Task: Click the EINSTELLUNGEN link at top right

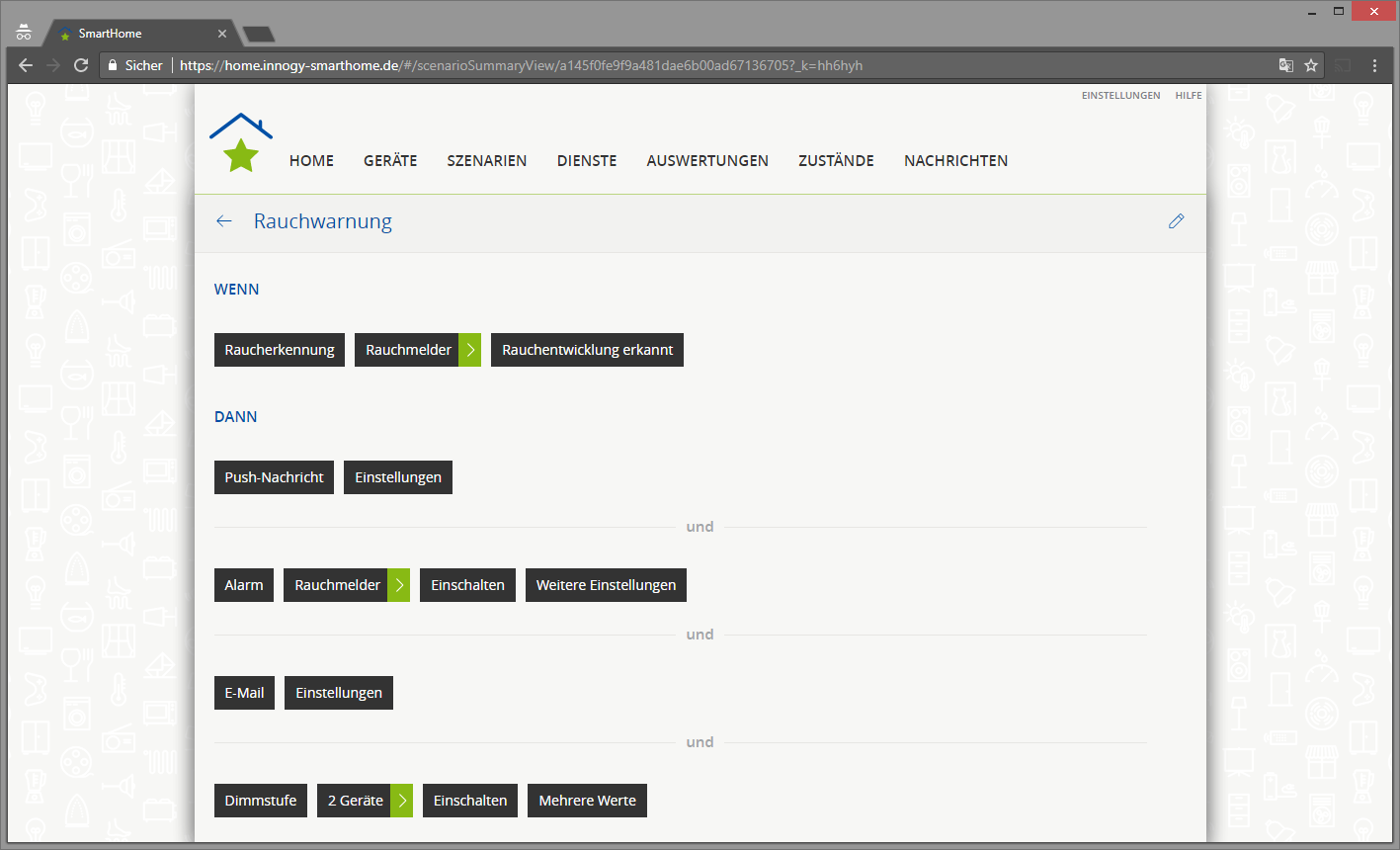Action: 1120,96
